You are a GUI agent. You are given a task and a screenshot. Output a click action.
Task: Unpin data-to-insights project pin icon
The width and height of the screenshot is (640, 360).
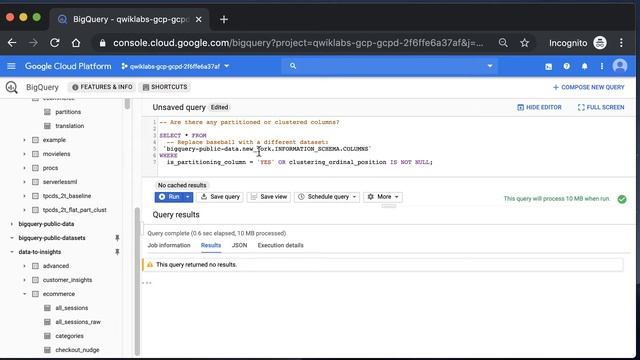click(117, 252)
